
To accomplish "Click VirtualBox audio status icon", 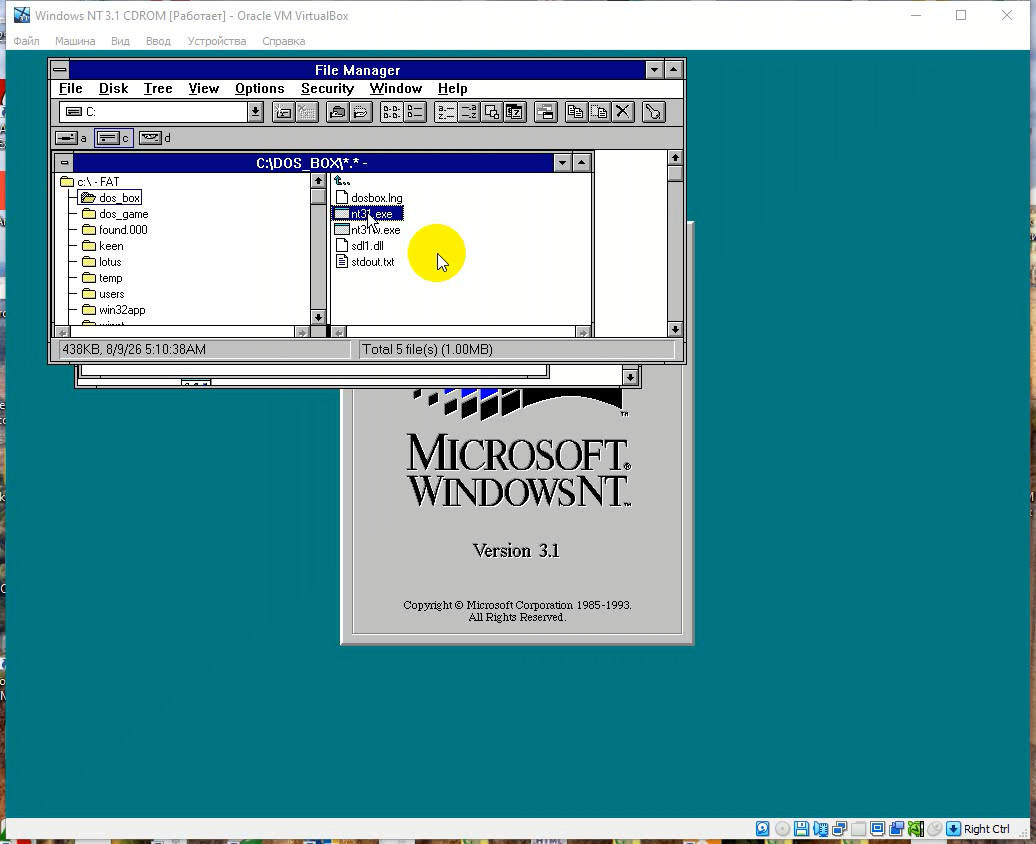I will [821, 828].
